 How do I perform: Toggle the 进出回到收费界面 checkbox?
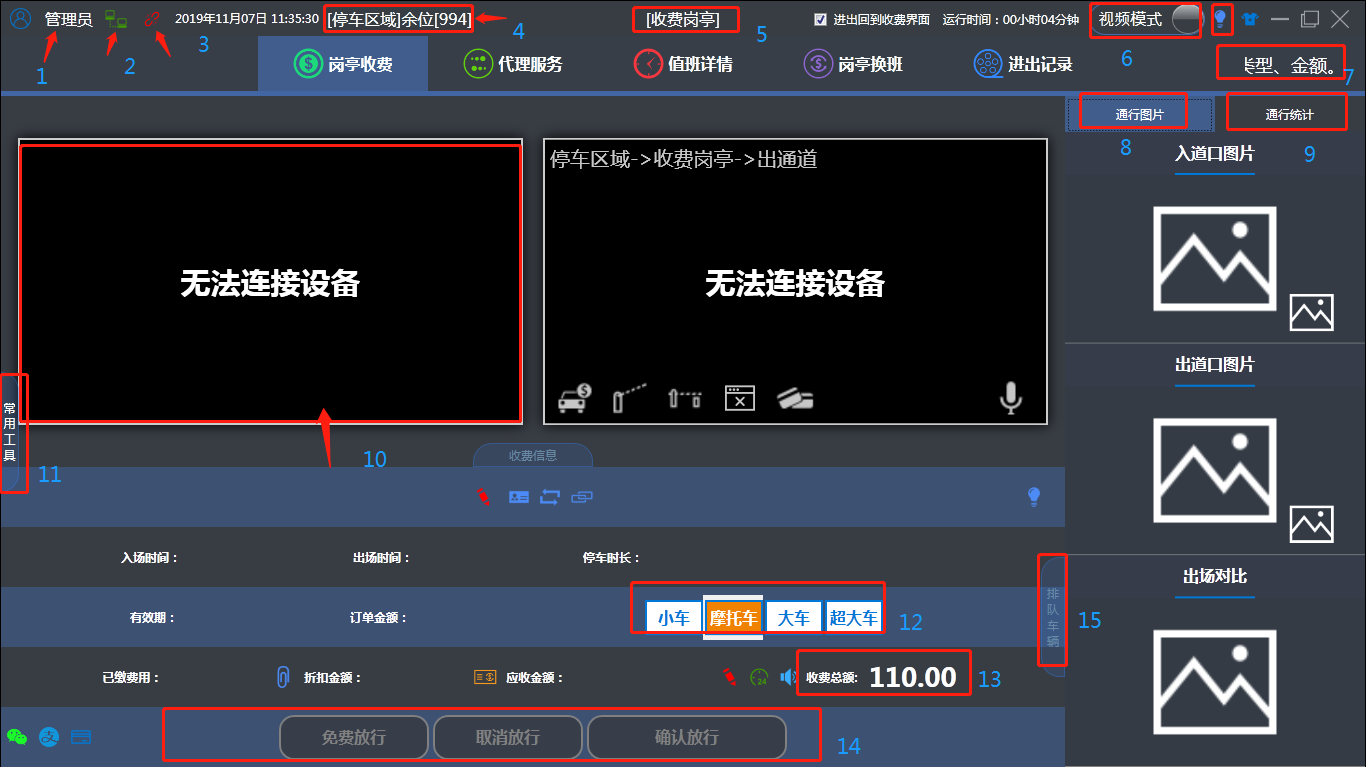tap(821, 19)
